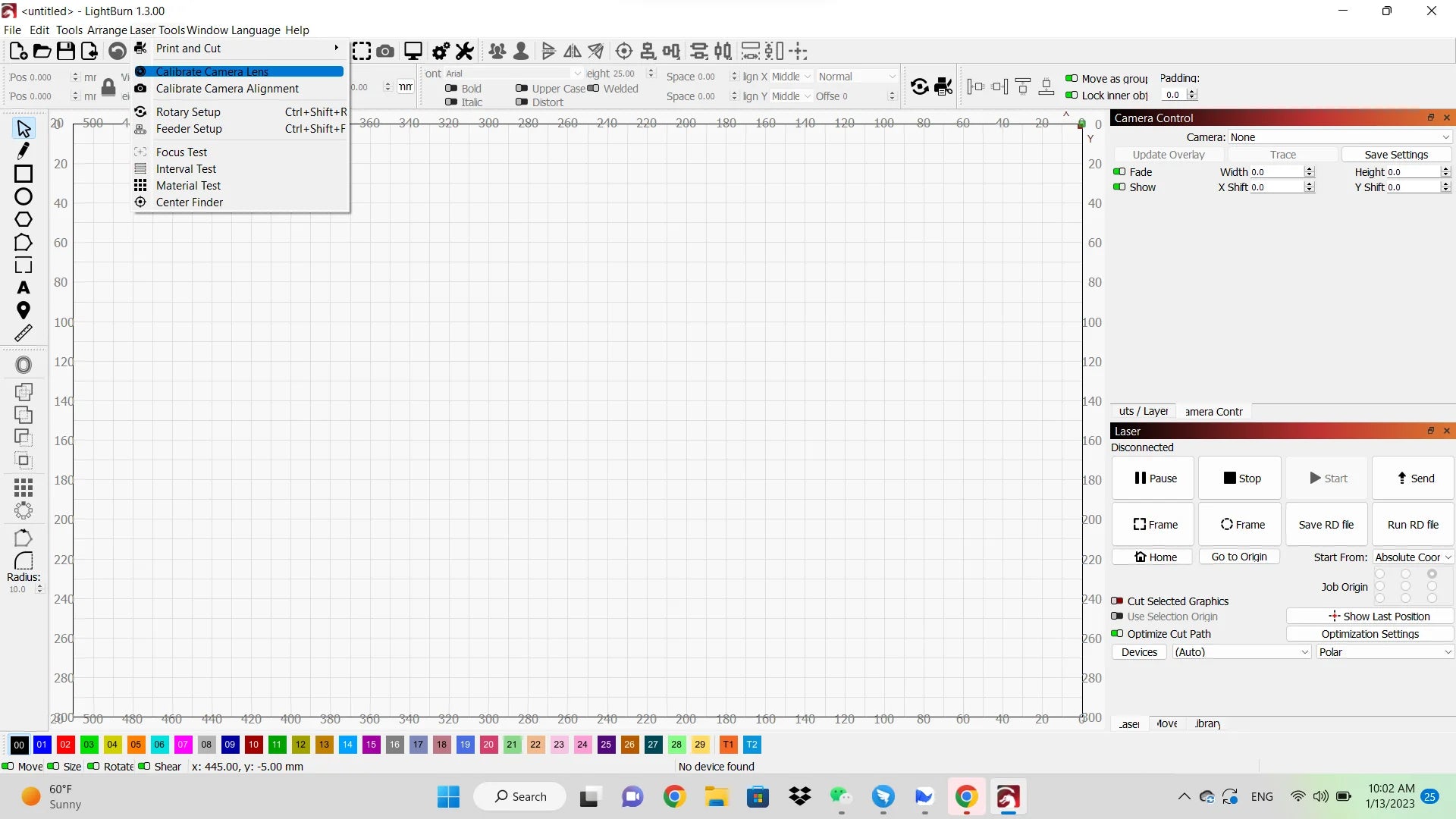
Task: Choose Calibrate Camera Alignment menu entry
Action: (227, 89)
